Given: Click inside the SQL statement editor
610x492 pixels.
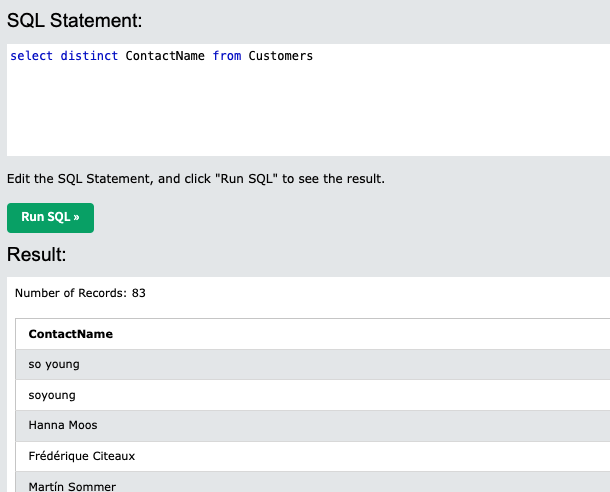Looking at the screenshot, I should (308, 100).
